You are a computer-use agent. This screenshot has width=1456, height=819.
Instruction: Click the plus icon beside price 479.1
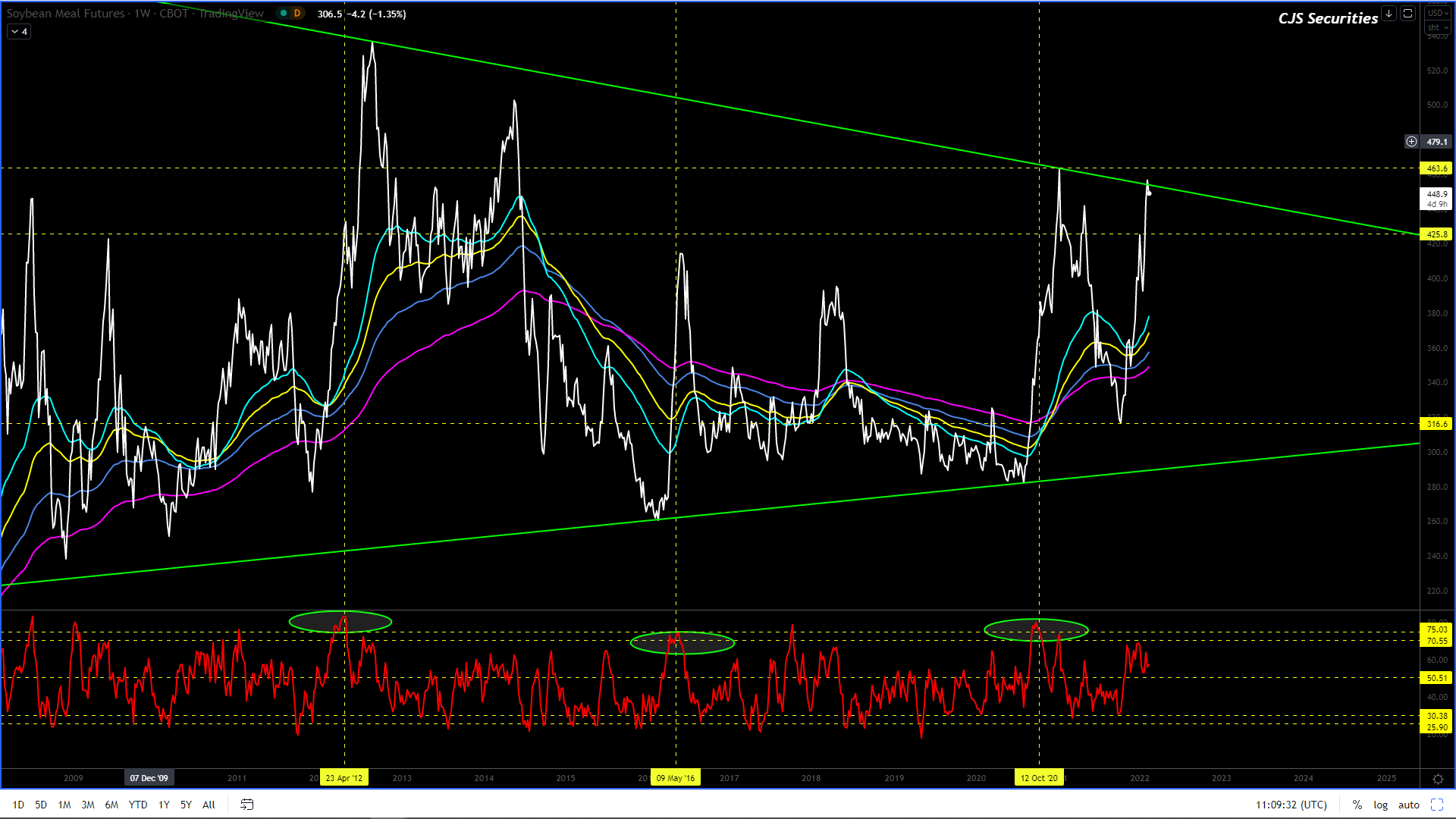(1411, 142)
